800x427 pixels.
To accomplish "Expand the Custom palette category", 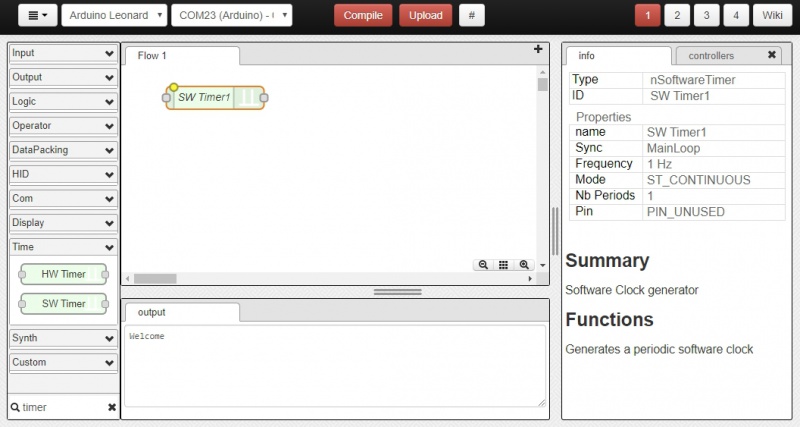I will pyautogui.click(x=63, y=362).
